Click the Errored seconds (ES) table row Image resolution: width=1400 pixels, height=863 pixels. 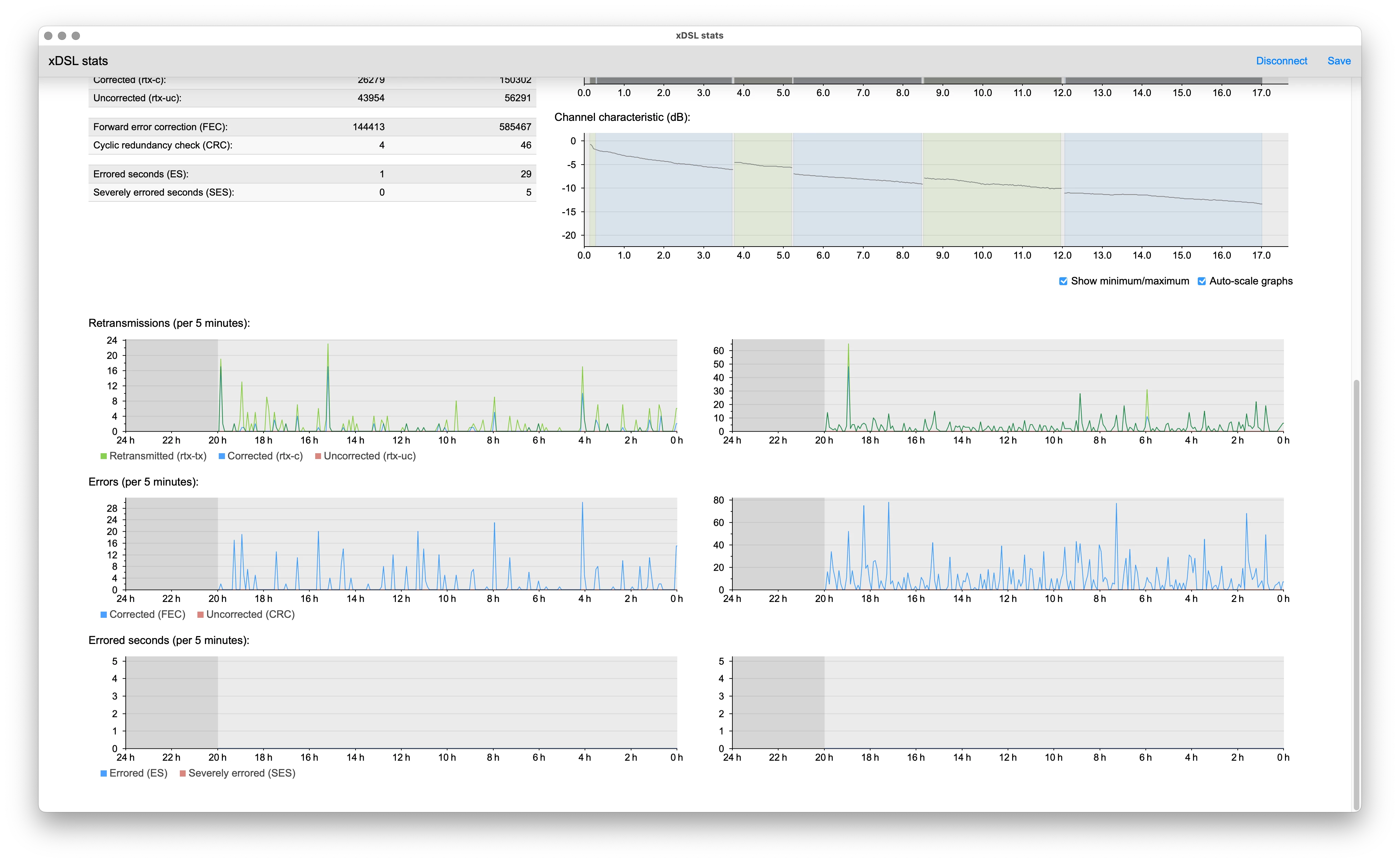[312, 174]
